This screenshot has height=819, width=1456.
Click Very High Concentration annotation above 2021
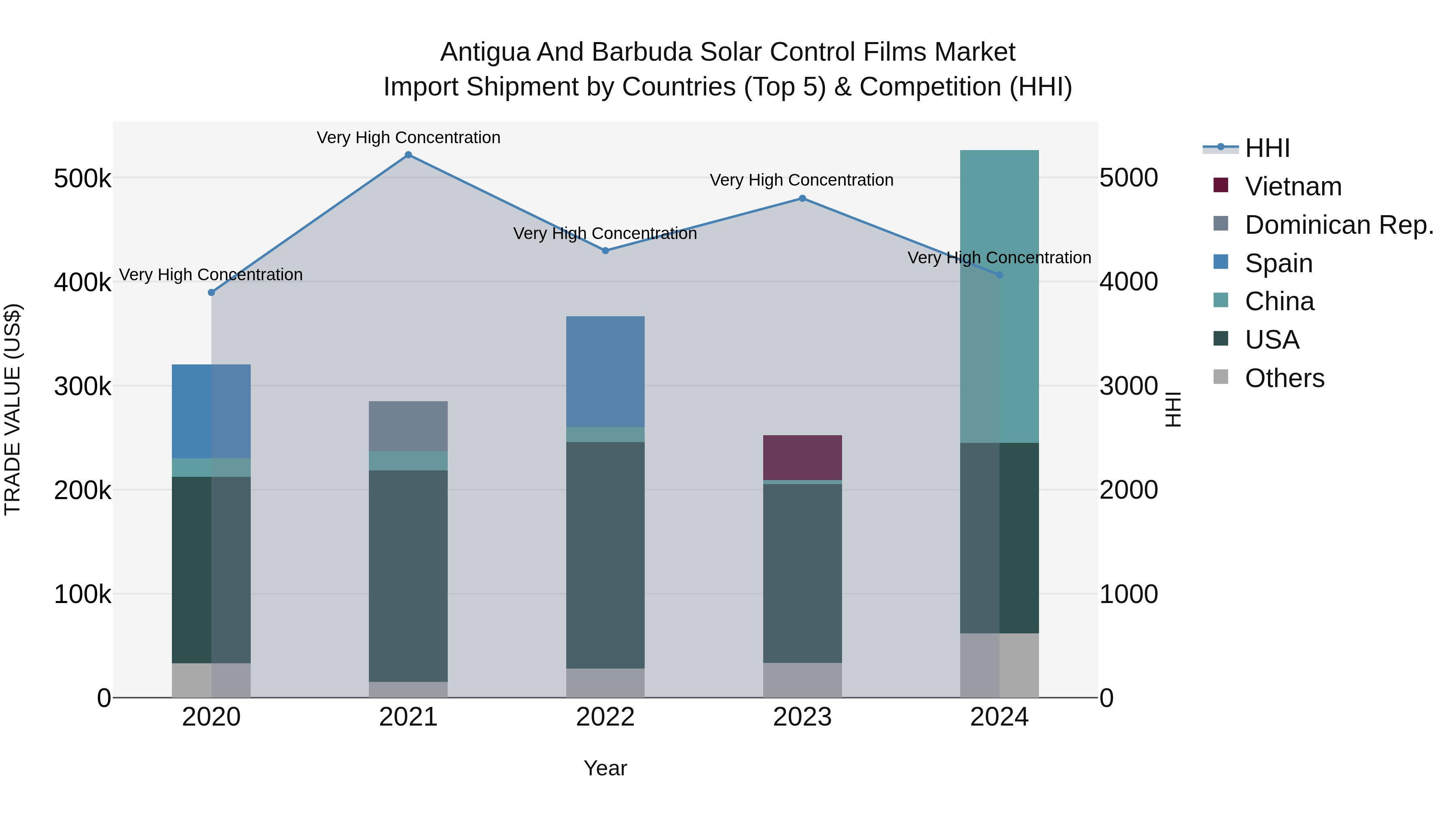(408, 138)
